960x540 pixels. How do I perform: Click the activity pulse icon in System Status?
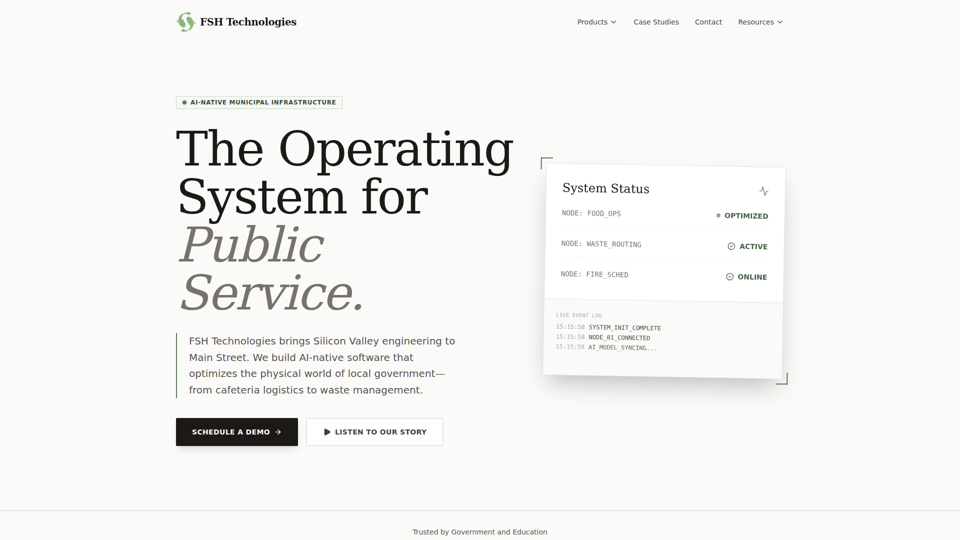tap(763, 191)
